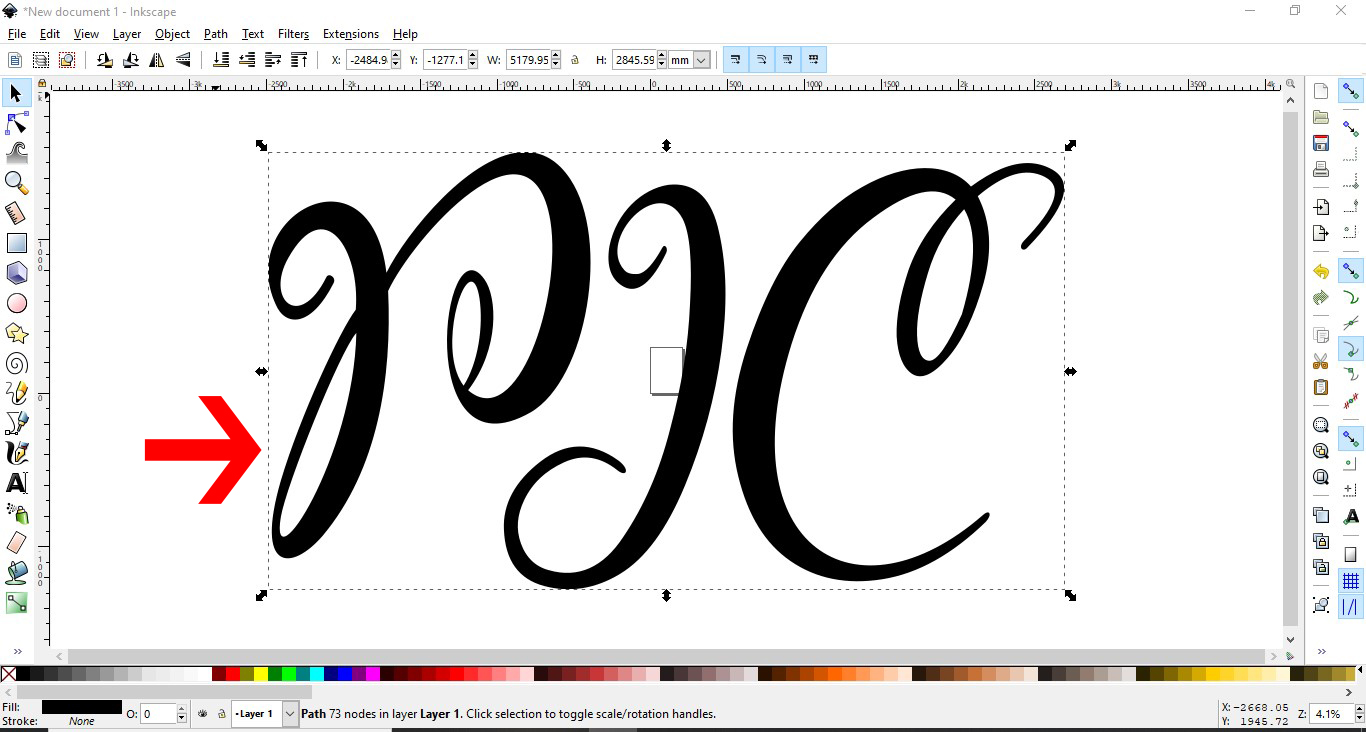
Task: Choose the Rectangle tool
Action: (16, 243)
